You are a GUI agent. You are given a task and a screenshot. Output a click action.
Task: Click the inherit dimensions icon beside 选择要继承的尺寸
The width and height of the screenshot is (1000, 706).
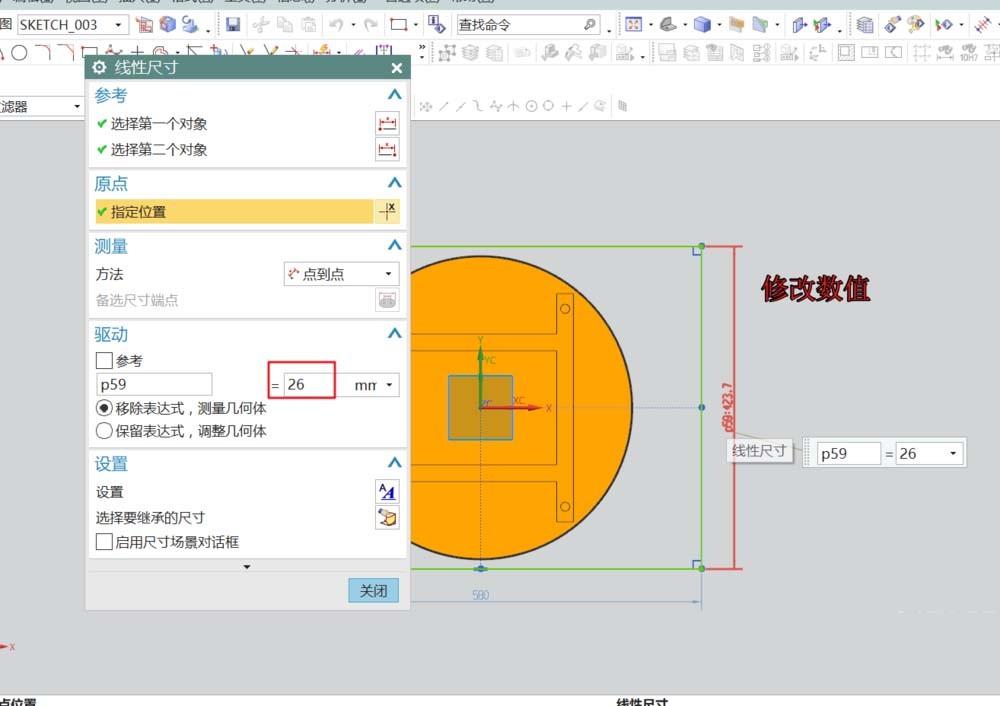click(386, 517)
